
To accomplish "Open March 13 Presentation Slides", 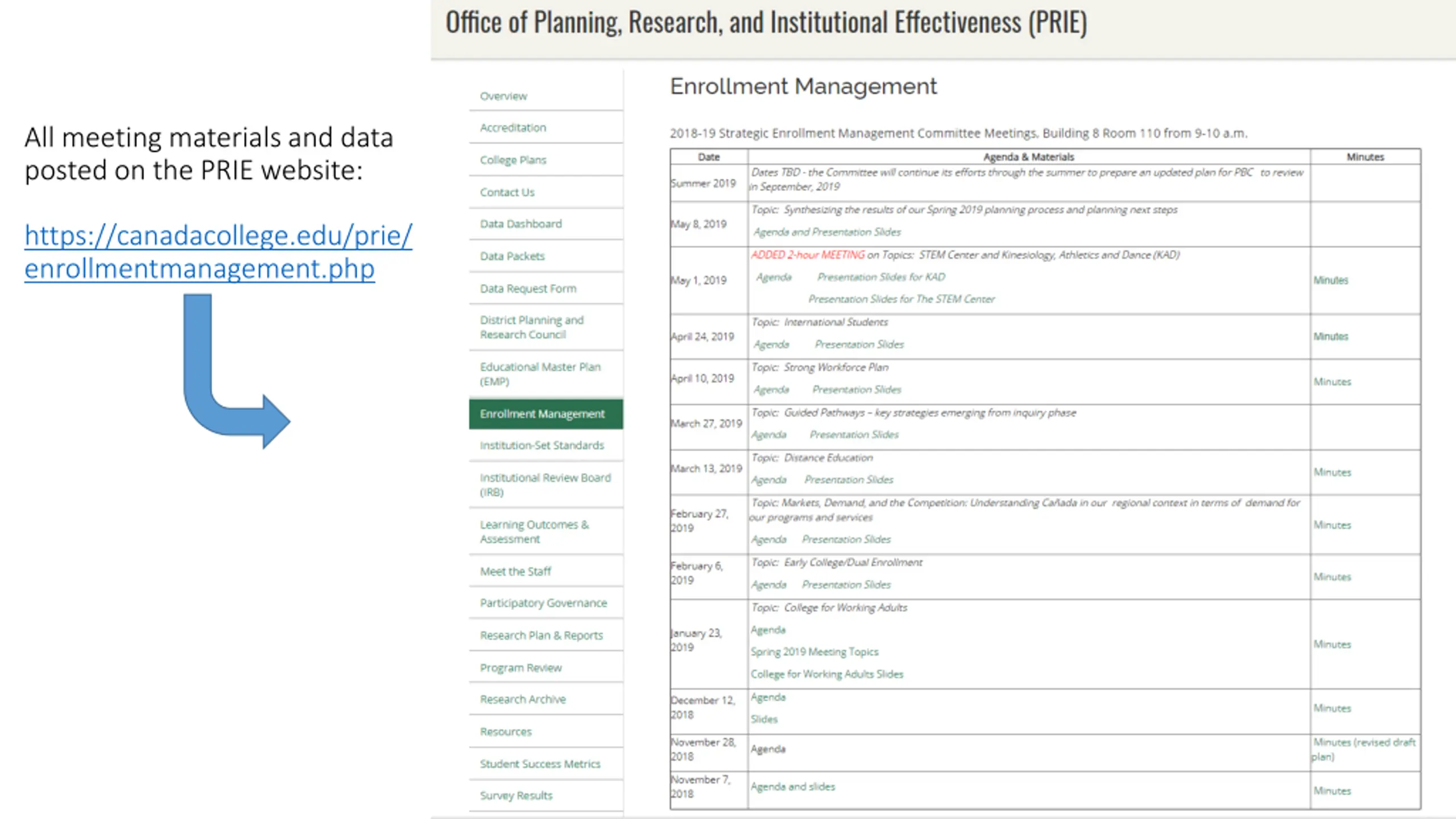I will (849, 480).
